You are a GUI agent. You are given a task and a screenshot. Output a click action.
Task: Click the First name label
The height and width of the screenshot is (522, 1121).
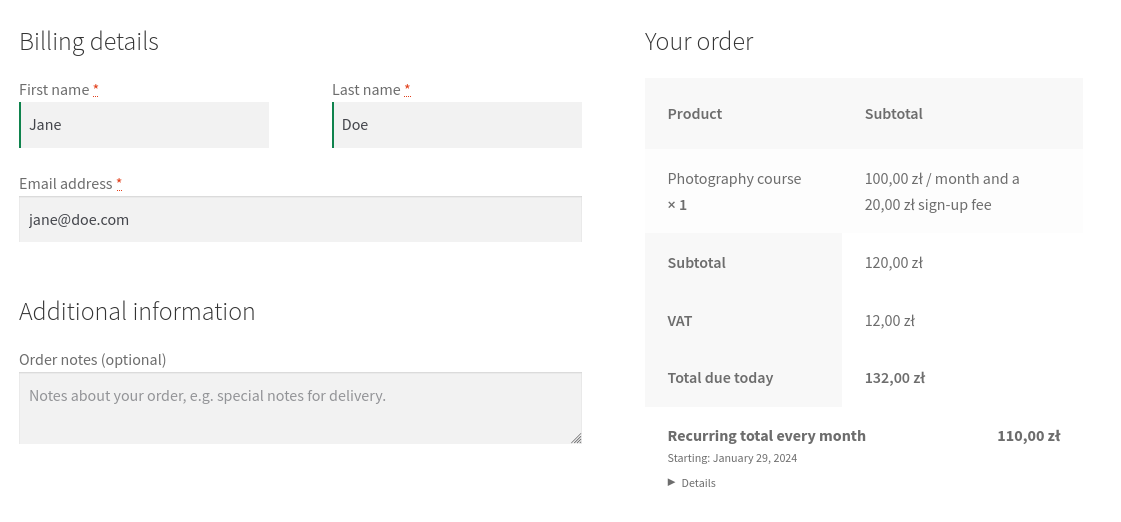(54, 89)
